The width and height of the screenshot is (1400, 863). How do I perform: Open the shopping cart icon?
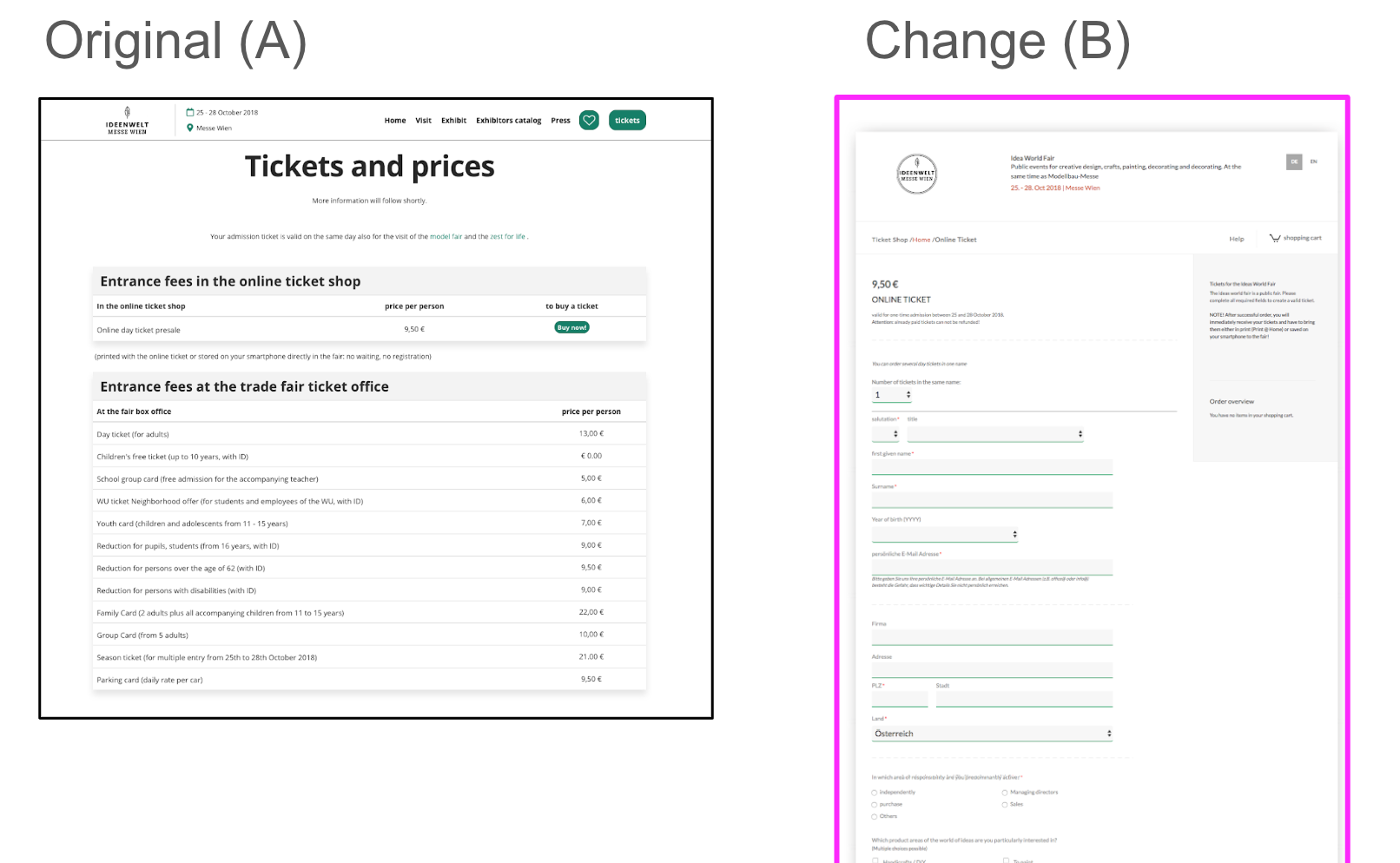[1275, 238]
